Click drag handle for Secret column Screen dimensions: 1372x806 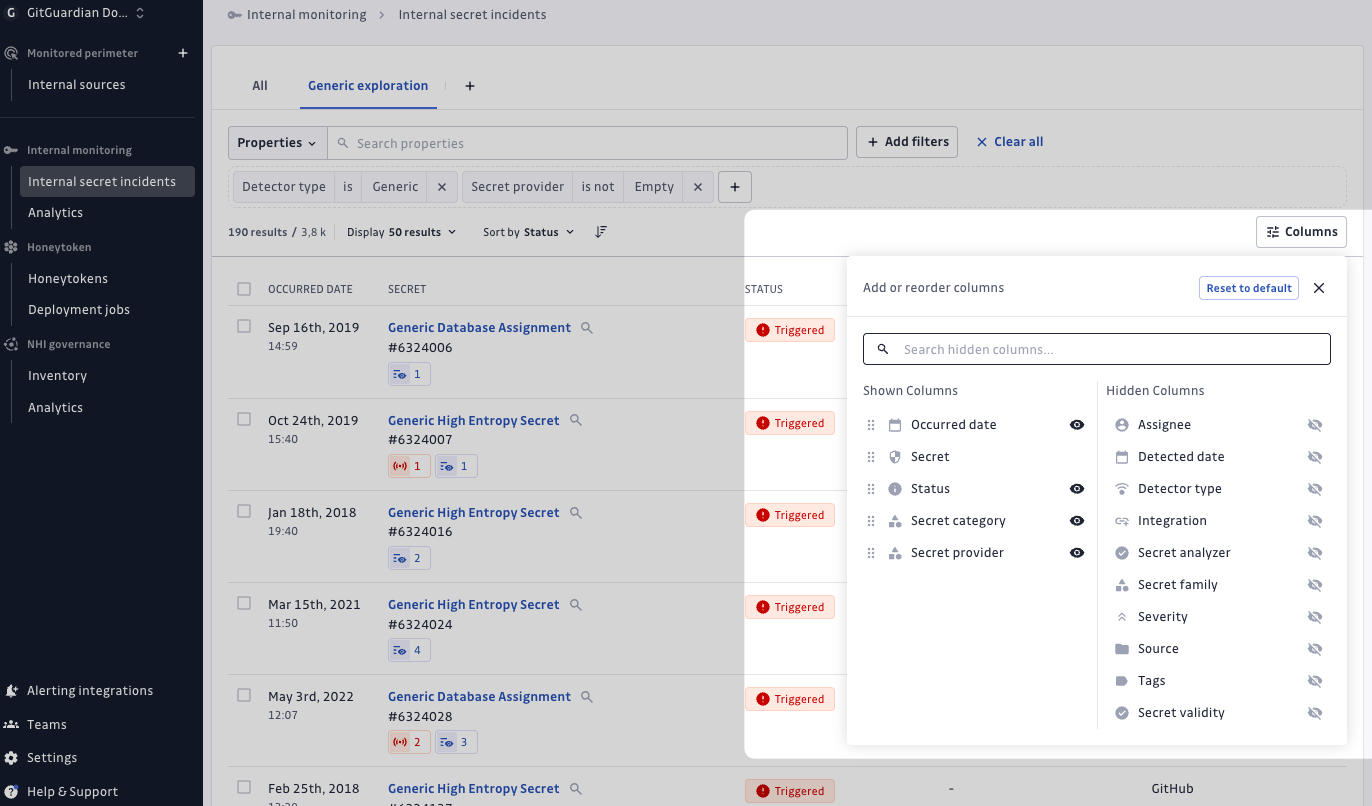pyautogui.click(x=870, y=457)
